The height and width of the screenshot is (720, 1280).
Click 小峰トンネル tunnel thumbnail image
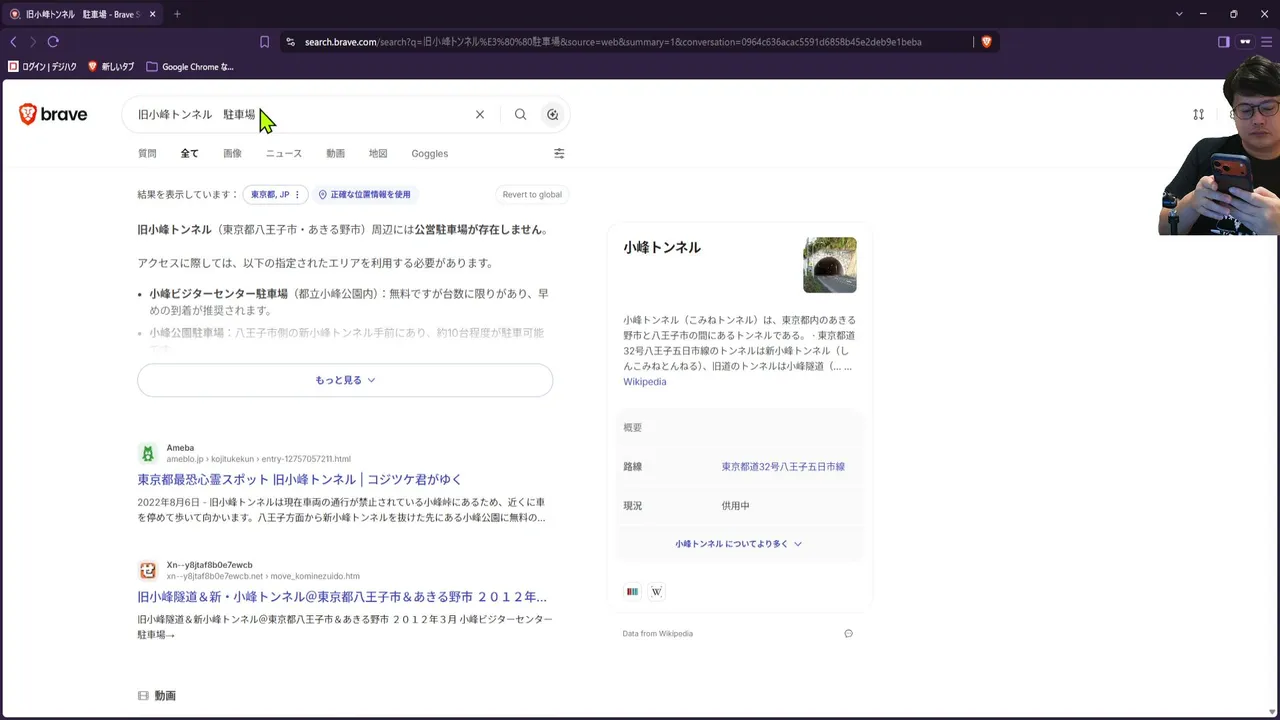coord(830,265)
